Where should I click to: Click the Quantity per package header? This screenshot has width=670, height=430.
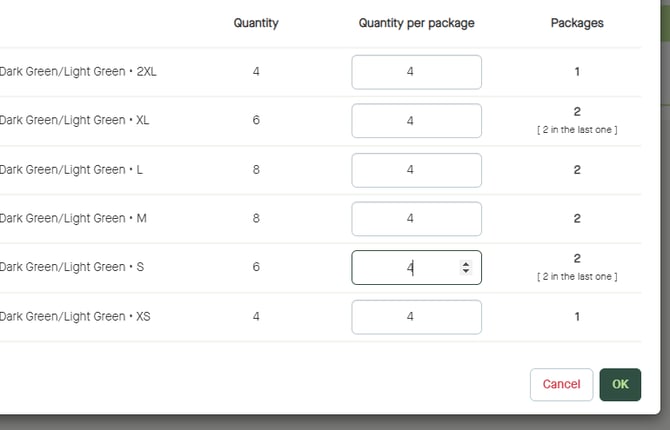tap(416, 23)
